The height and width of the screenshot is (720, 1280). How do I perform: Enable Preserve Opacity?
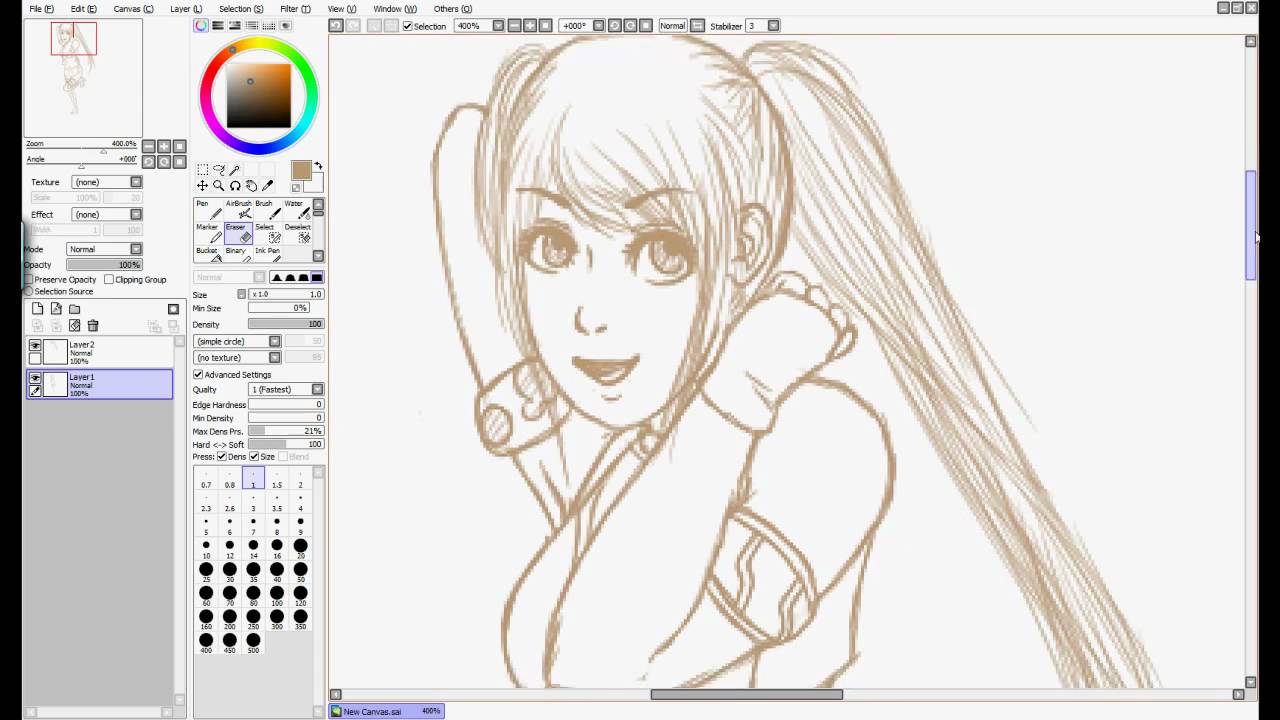[x=29, y=280]
